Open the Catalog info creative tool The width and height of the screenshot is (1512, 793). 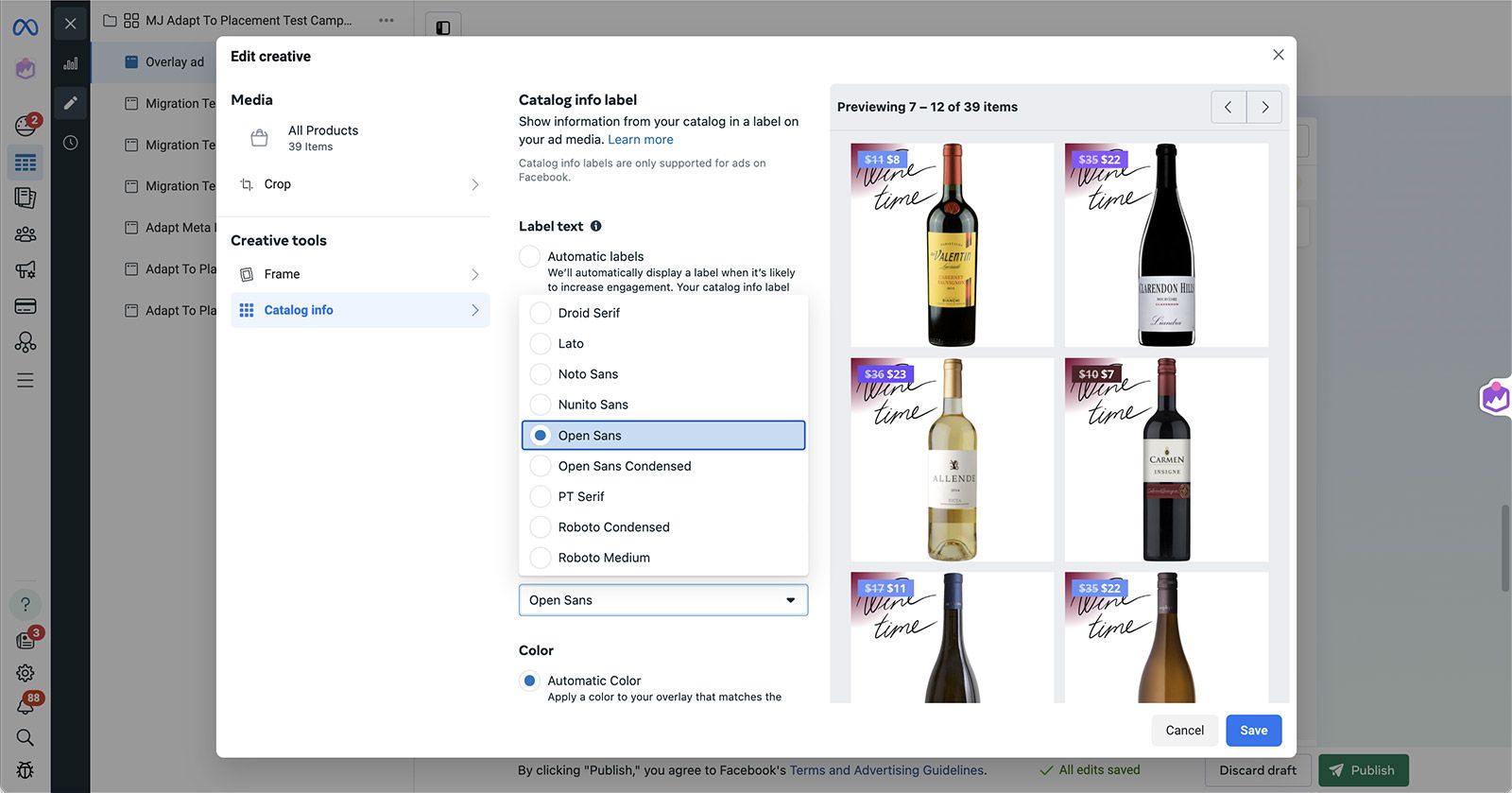coord(360,310)
